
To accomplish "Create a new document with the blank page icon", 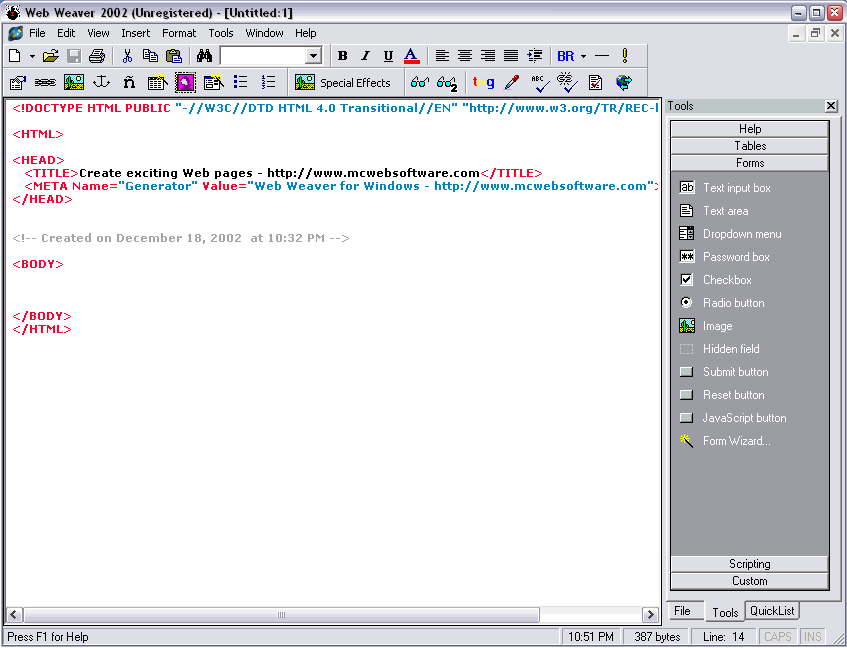I will pos(15,56).
